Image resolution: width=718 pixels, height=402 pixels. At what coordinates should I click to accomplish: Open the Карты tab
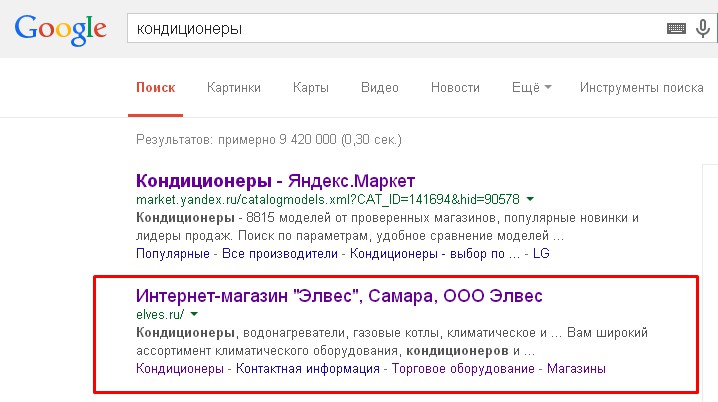pyautogui.click(x=311, y=87)
